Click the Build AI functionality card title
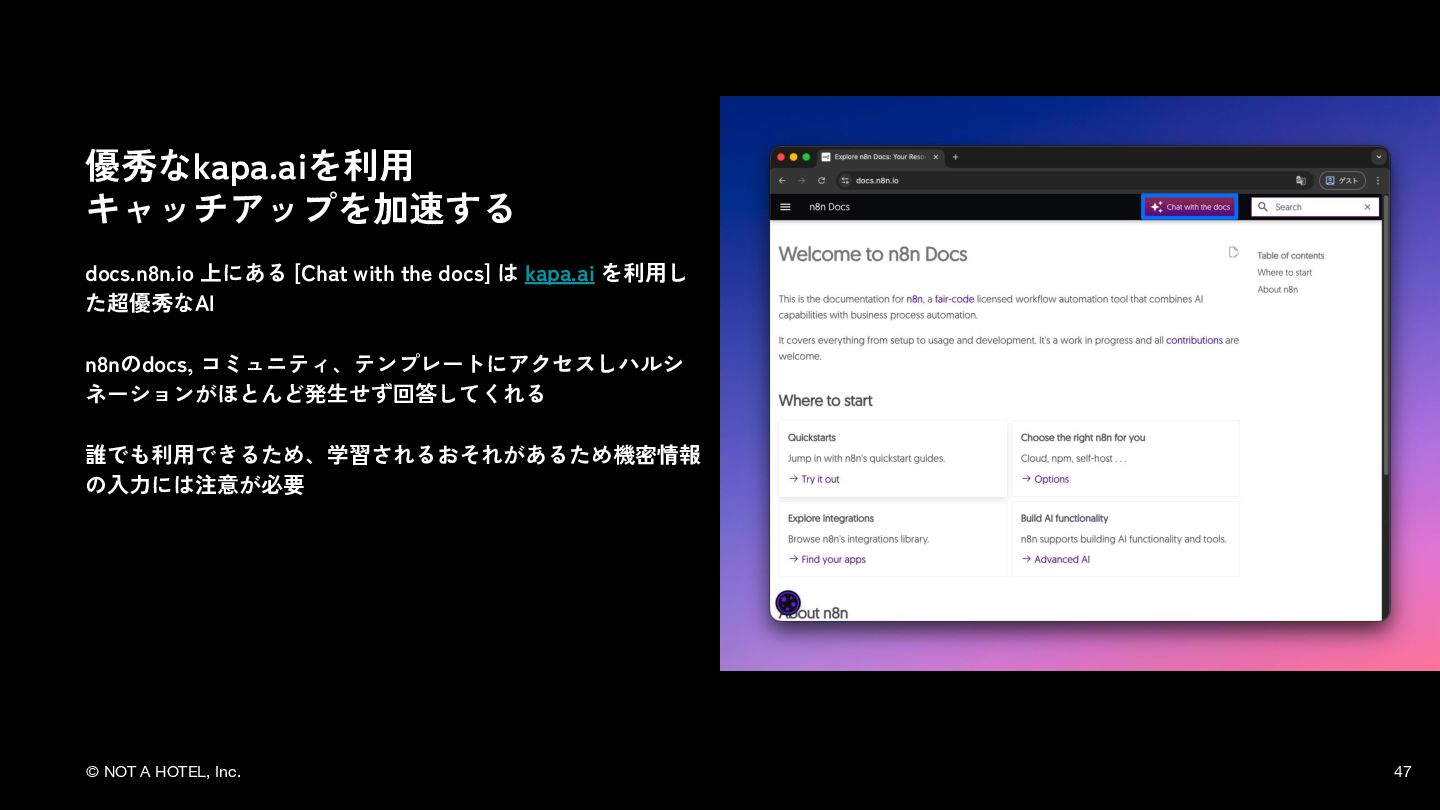 [x=1064, y=518]
